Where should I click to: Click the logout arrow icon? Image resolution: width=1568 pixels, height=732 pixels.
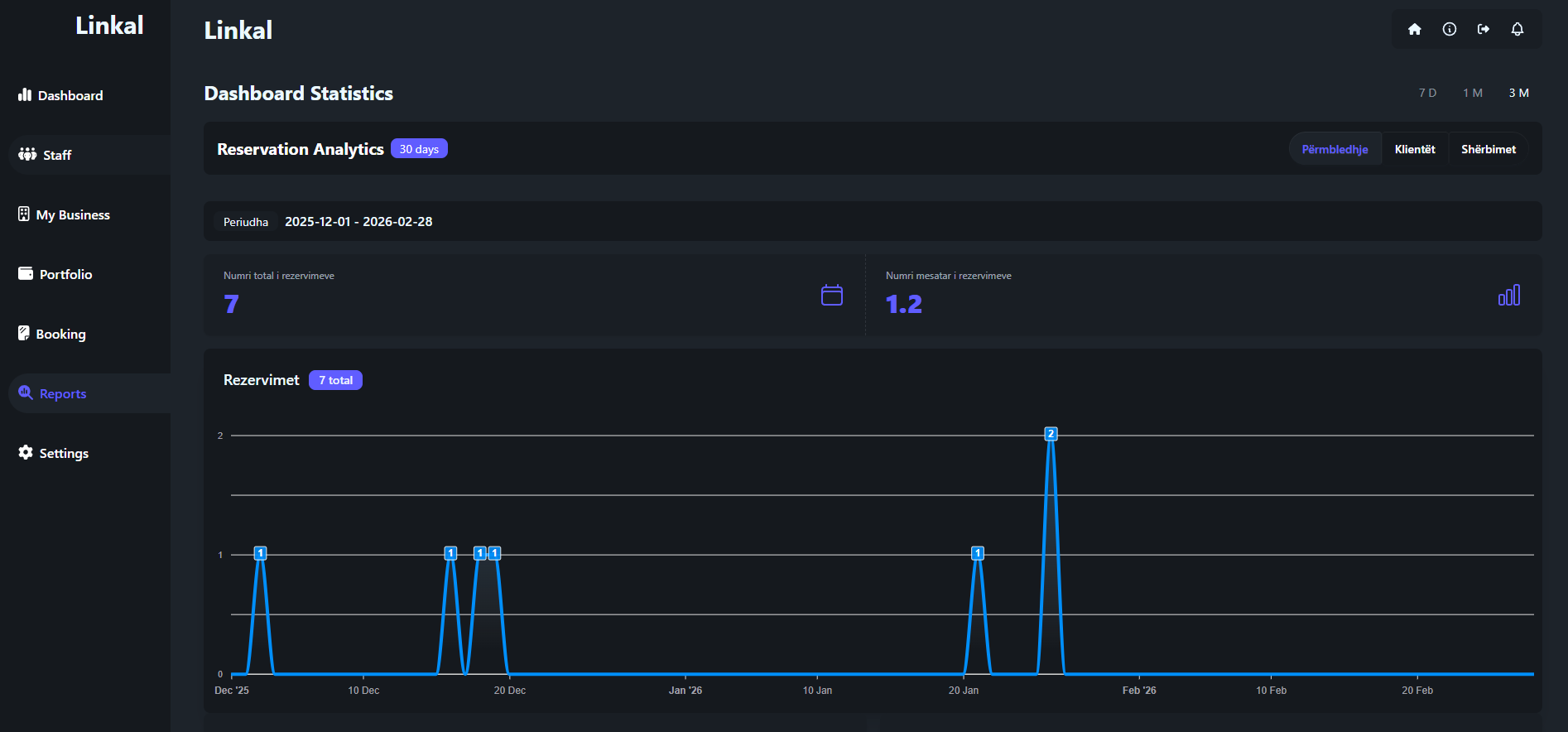pyautogui.click(x=1483, y=29)
